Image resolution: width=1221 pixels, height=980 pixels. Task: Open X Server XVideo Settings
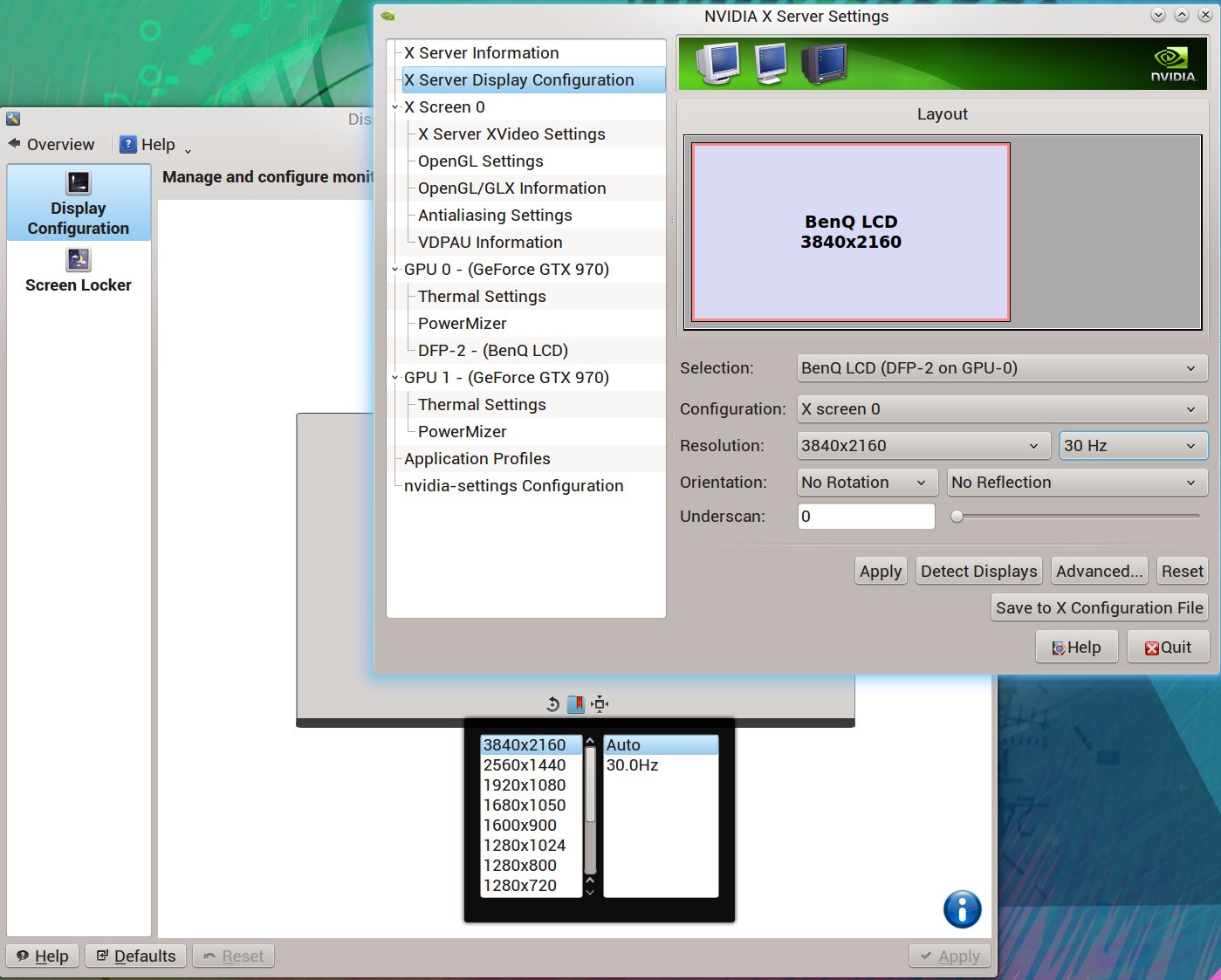pyautogui.click(x=511, y=134)
